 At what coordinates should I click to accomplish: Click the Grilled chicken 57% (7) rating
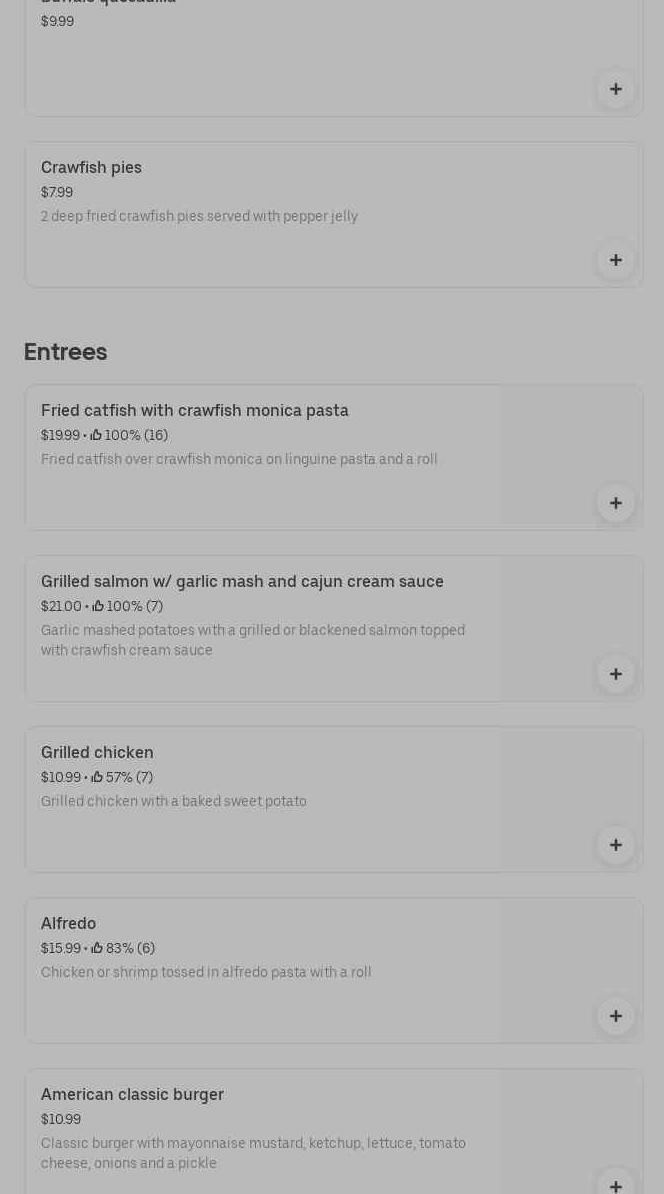pos(122,777)
